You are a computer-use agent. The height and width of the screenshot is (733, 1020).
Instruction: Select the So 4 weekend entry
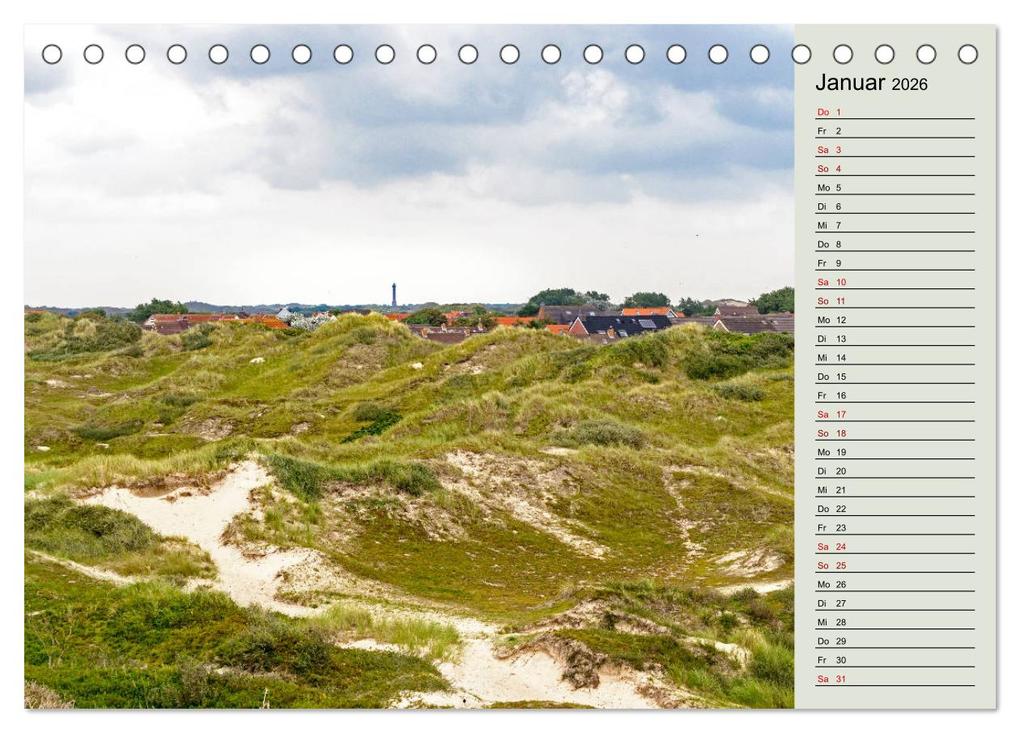tap(827, 168)
